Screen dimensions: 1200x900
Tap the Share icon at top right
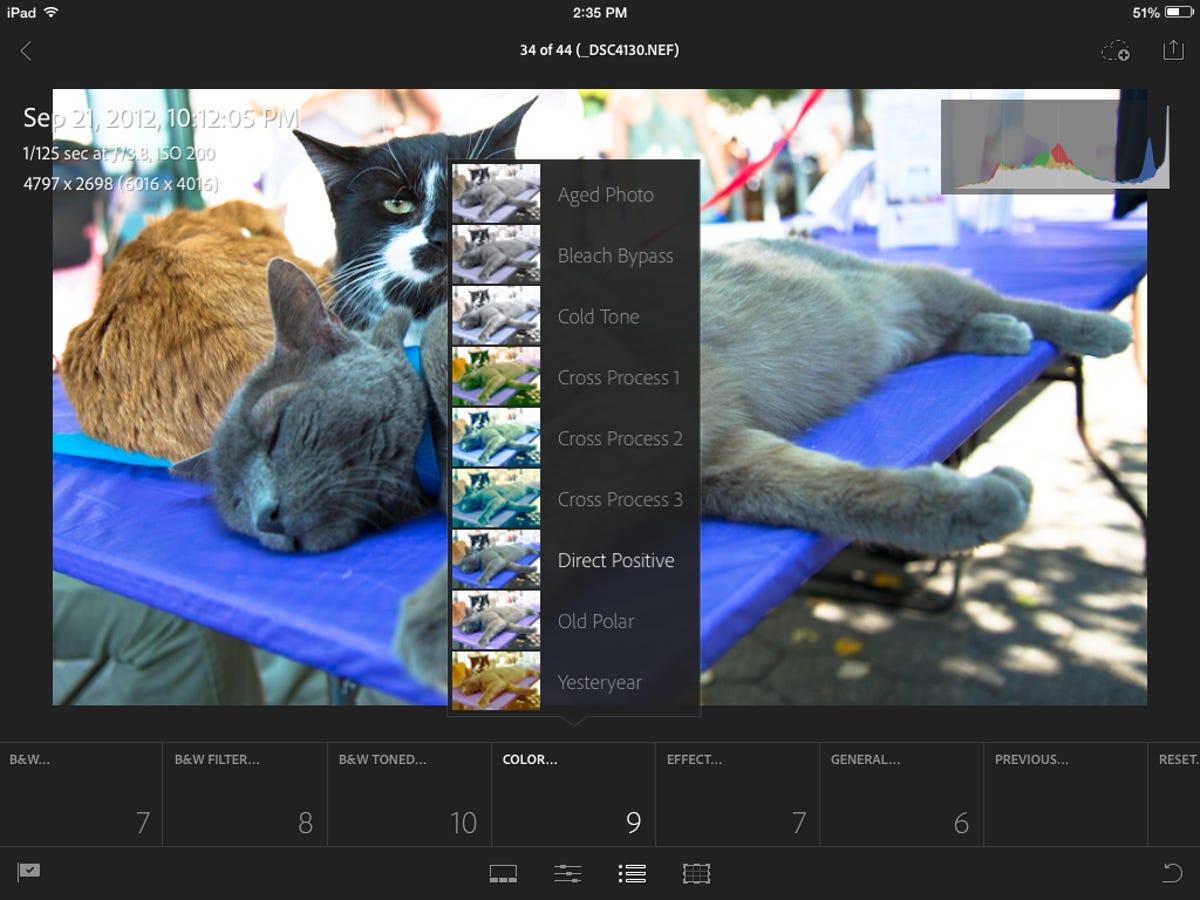tap(1176, 49)
